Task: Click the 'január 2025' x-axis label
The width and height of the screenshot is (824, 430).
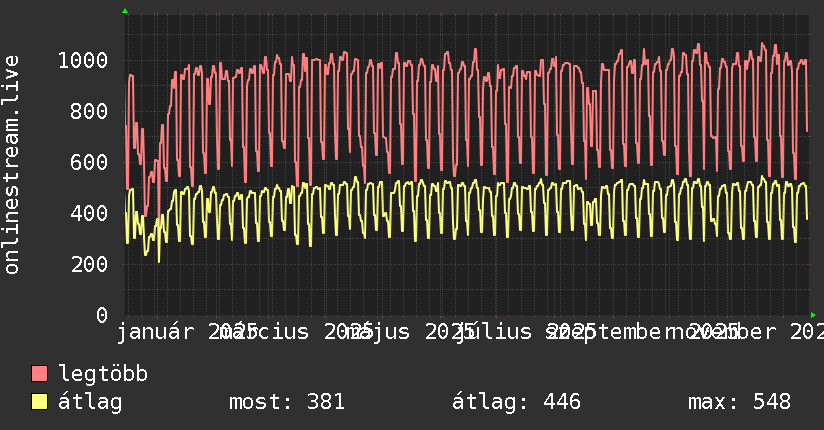Action: click(187, 332)
